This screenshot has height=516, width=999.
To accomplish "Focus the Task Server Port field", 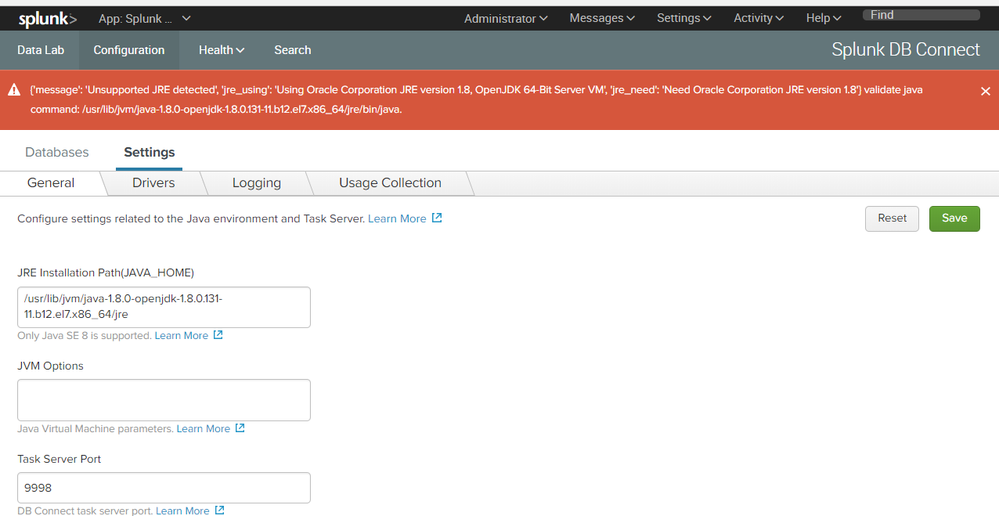I will [164, 488].
